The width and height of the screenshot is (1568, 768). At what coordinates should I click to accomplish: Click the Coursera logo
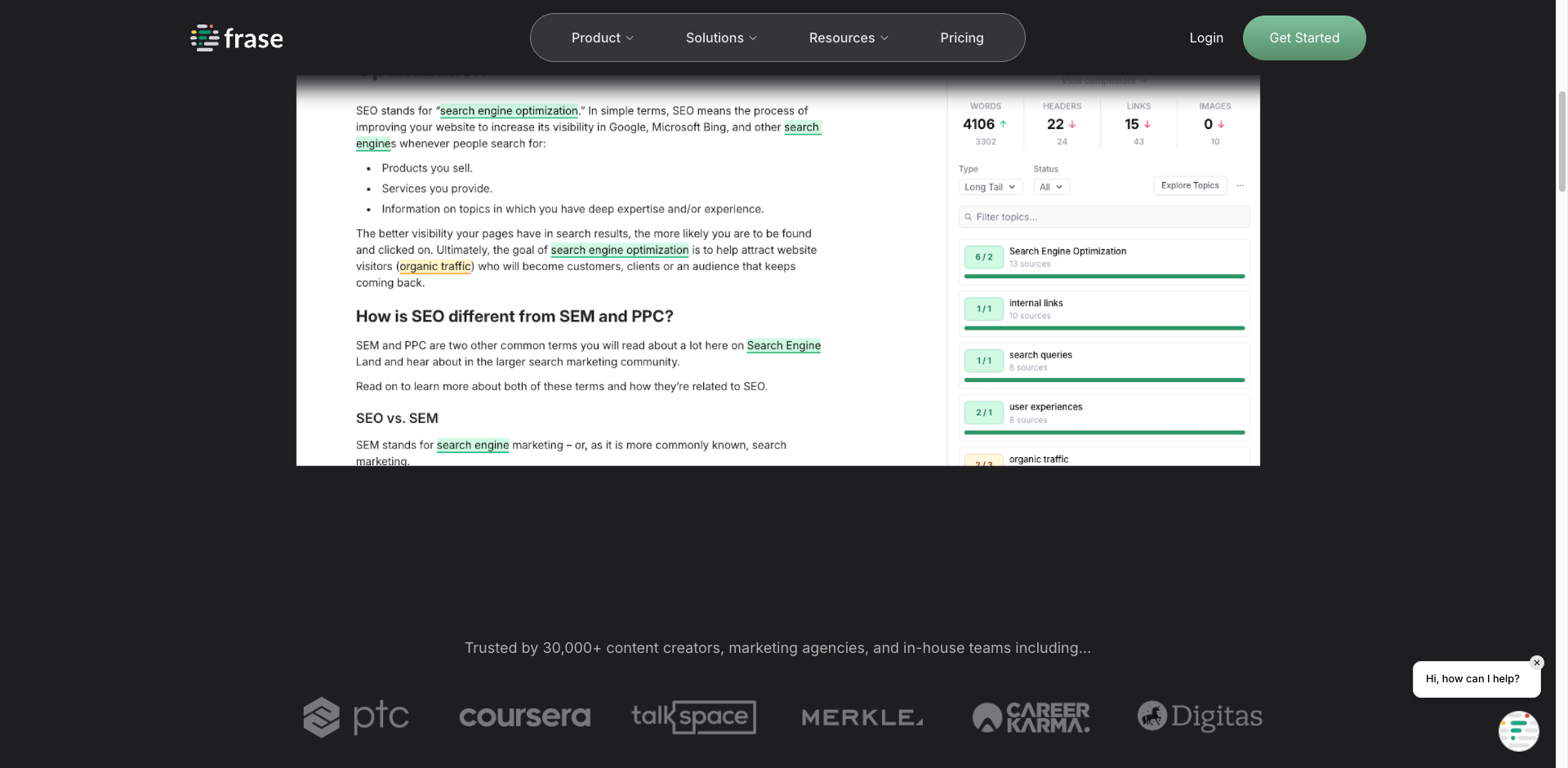(524, 717)
